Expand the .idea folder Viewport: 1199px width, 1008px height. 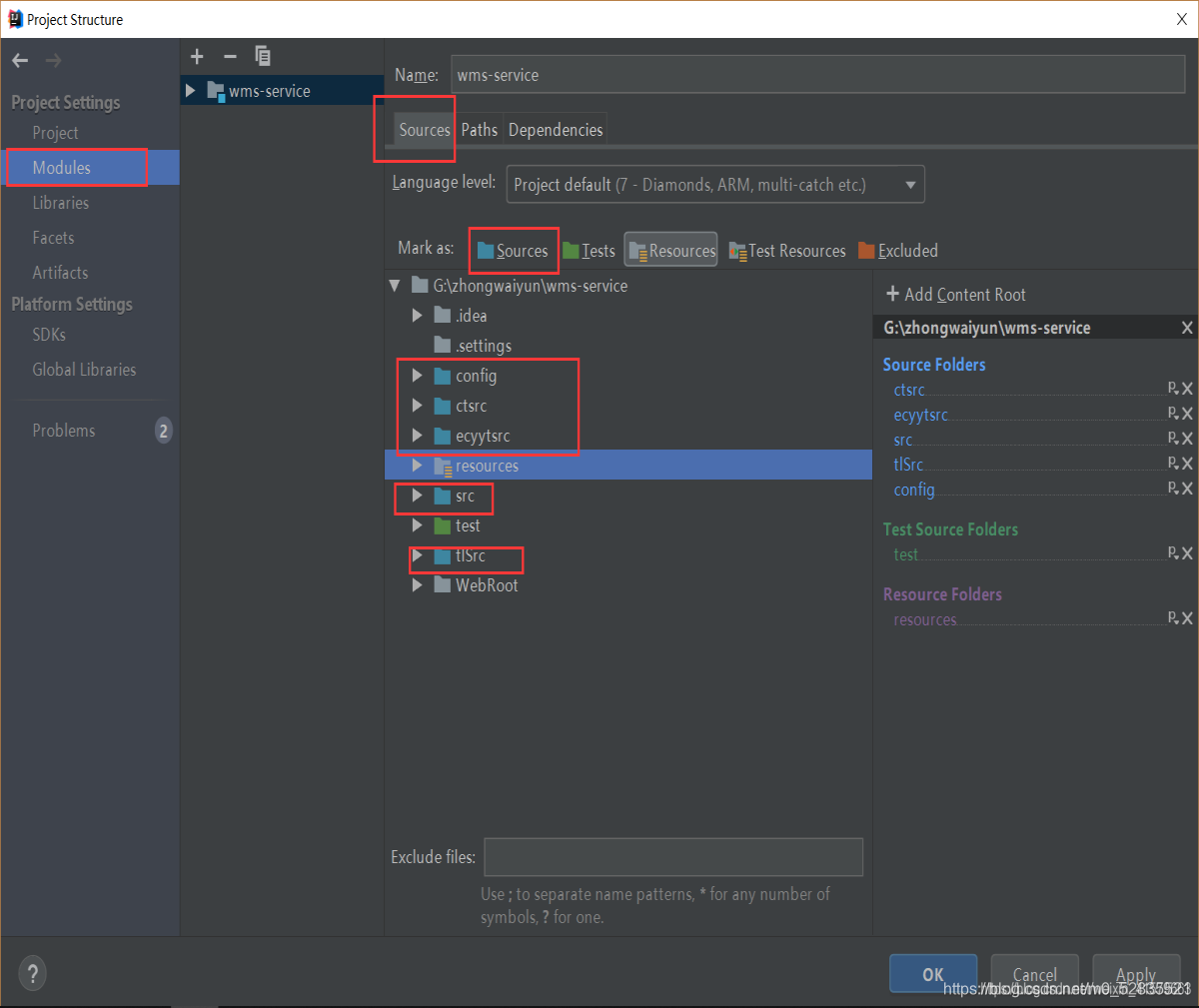tap(418, 316)
